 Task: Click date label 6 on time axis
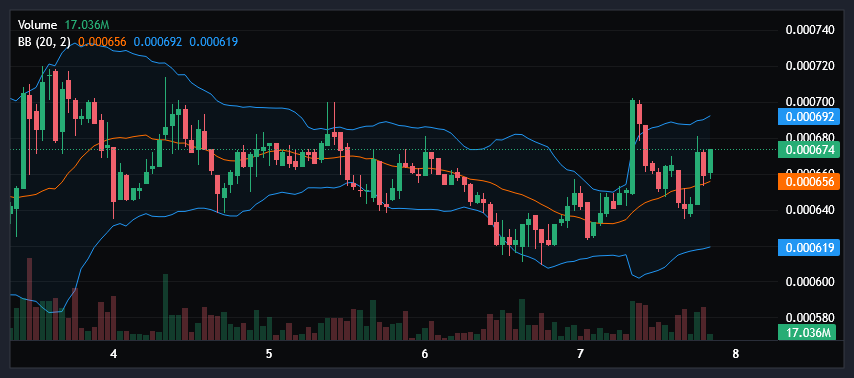425,353
